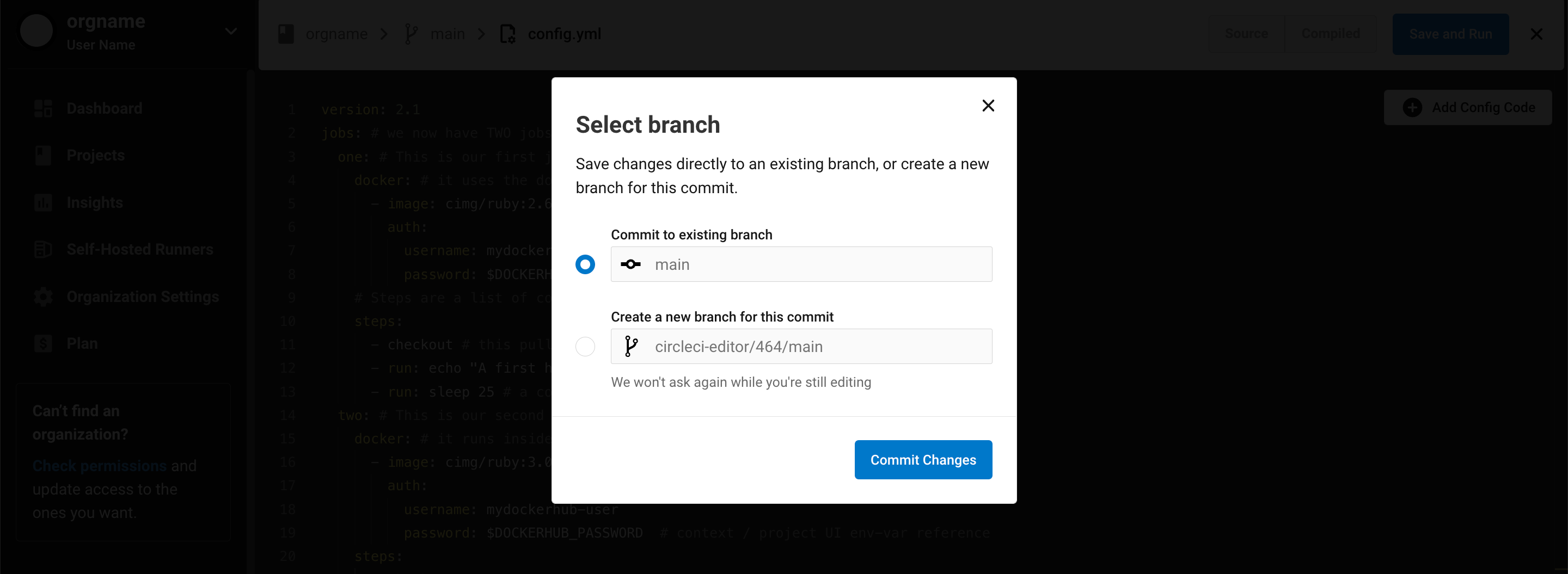Click the Insights bar chart icon

(x=43, y=202)
